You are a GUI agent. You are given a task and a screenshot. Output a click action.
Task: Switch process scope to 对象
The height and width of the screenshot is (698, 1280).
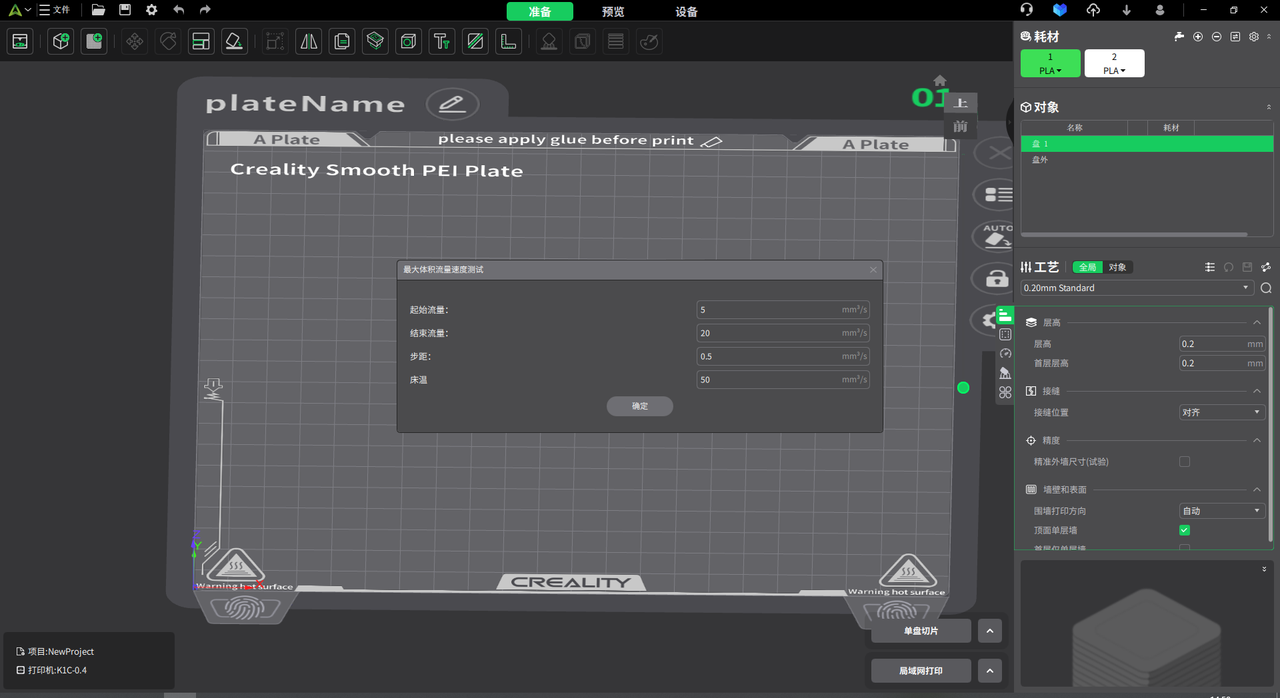click(x=1117, y=267)
